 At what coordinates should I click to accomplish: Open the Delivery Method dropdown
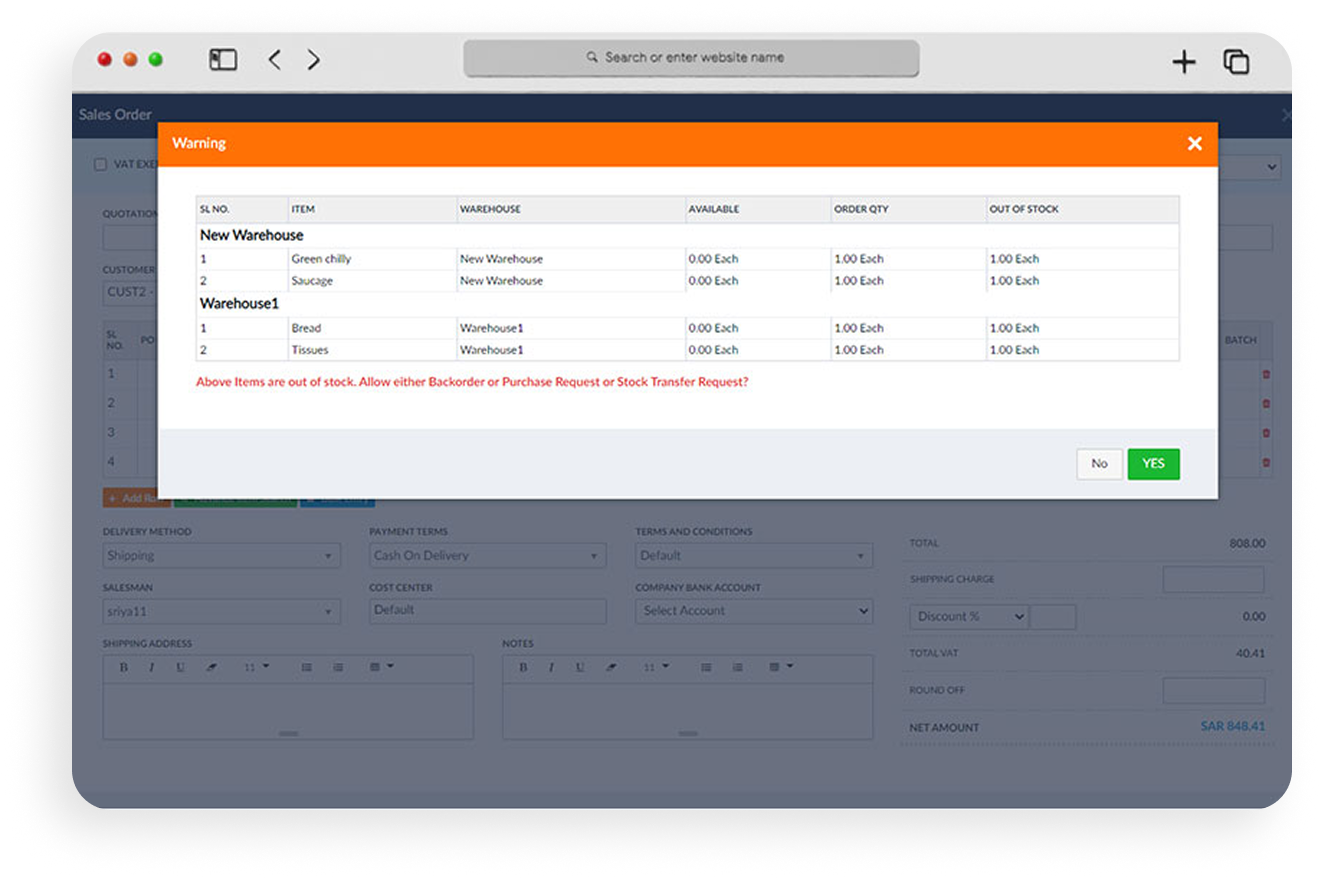221,556
